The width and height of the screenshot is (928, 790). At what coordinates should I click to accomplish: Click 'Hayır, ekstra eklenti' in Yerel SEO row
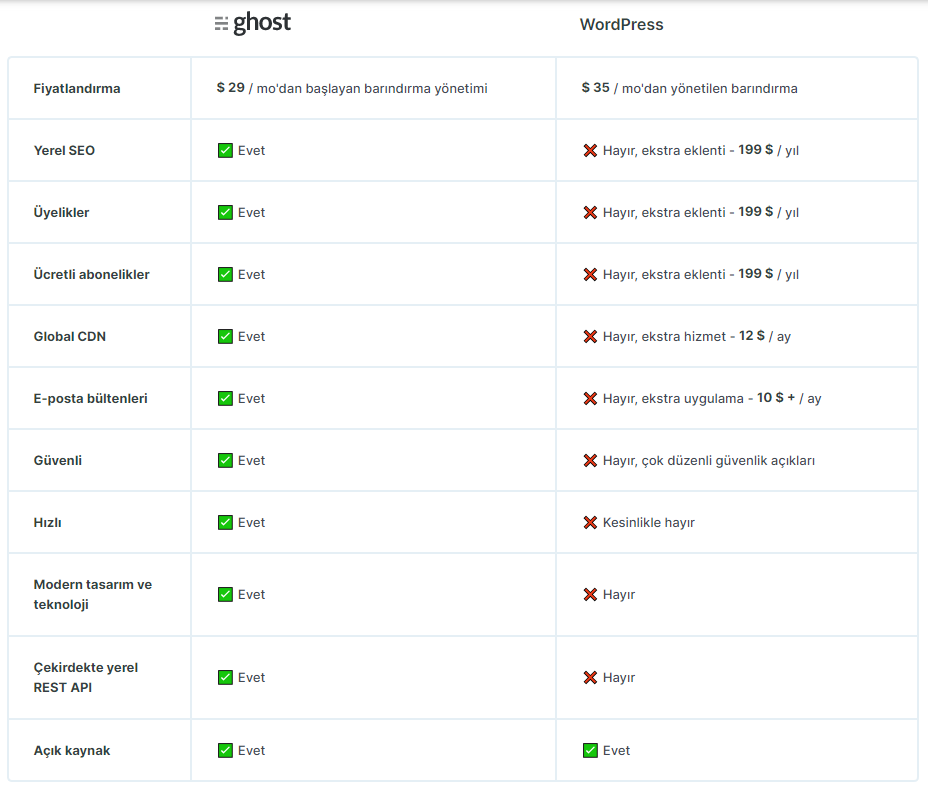pyautogui.click(x=664, y=150)
